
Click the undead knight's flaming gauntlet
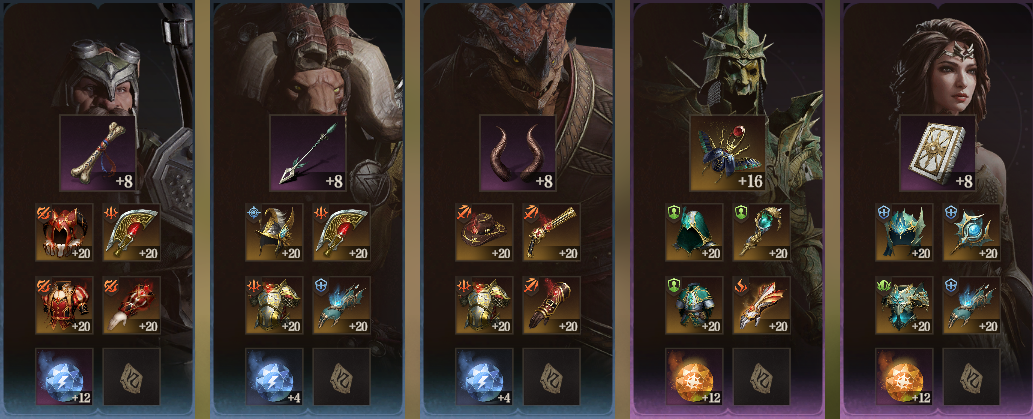click(762, 305)
